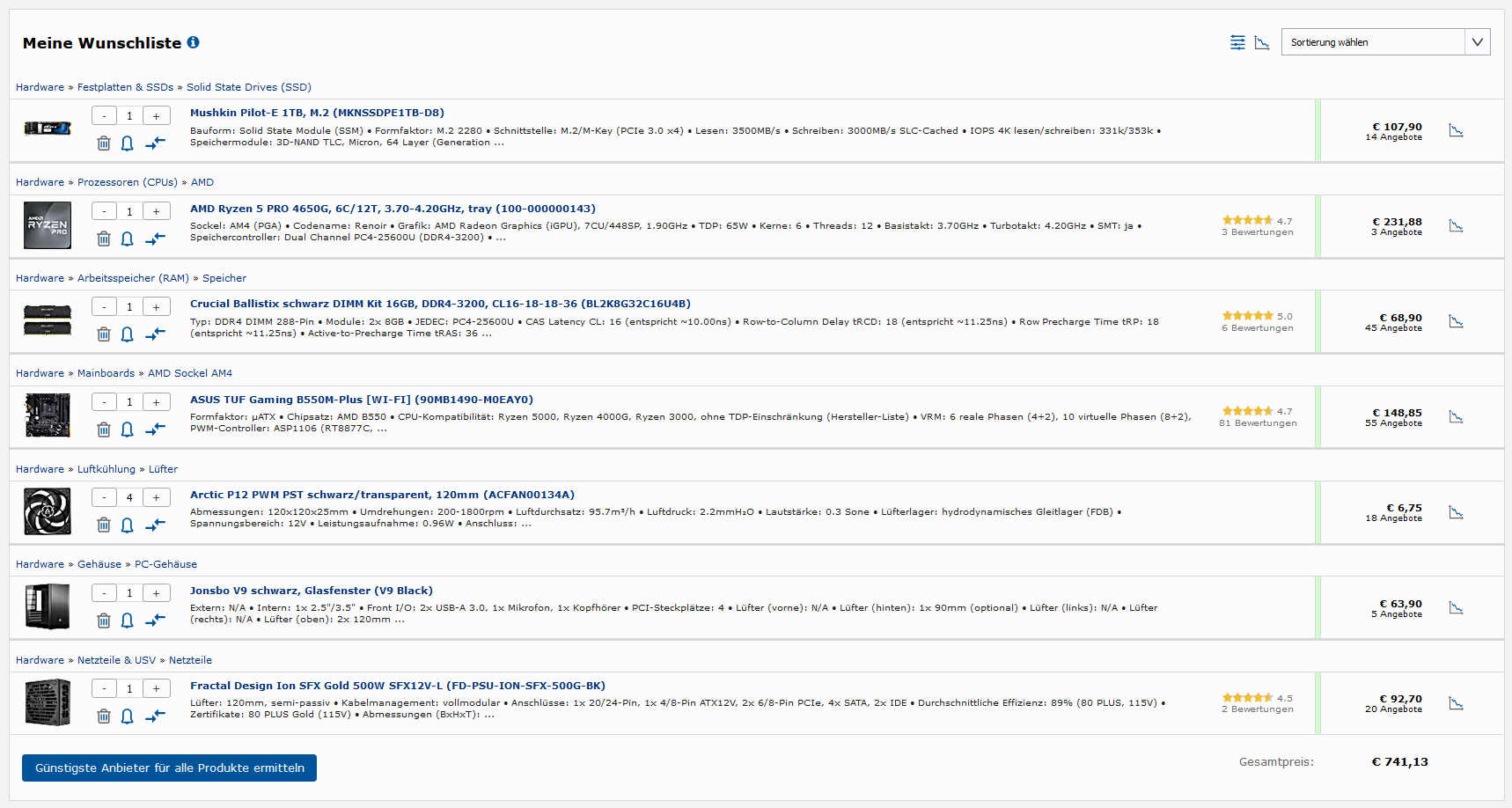Click compare arrows icon for Ryzen 5 PRO 4650G
The height and width of the screenshot is (808, 1512).
155,239
